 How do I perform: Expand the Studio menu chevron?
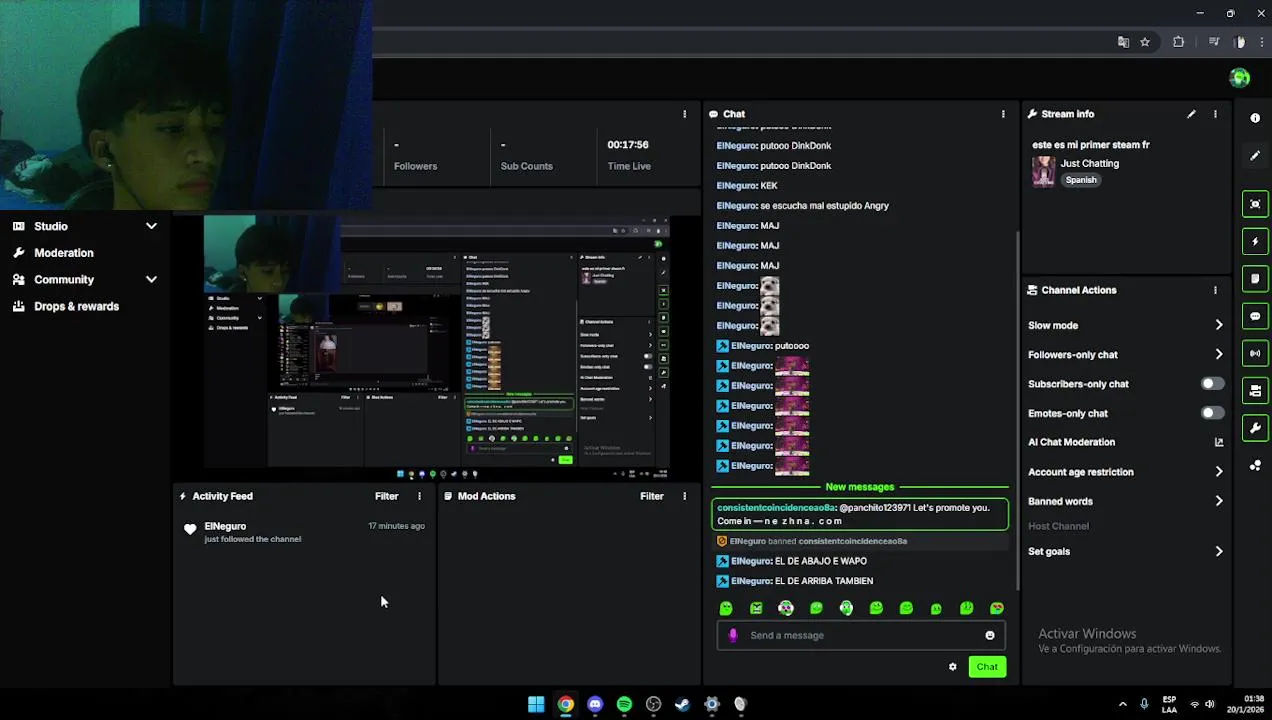click(151, 226)
